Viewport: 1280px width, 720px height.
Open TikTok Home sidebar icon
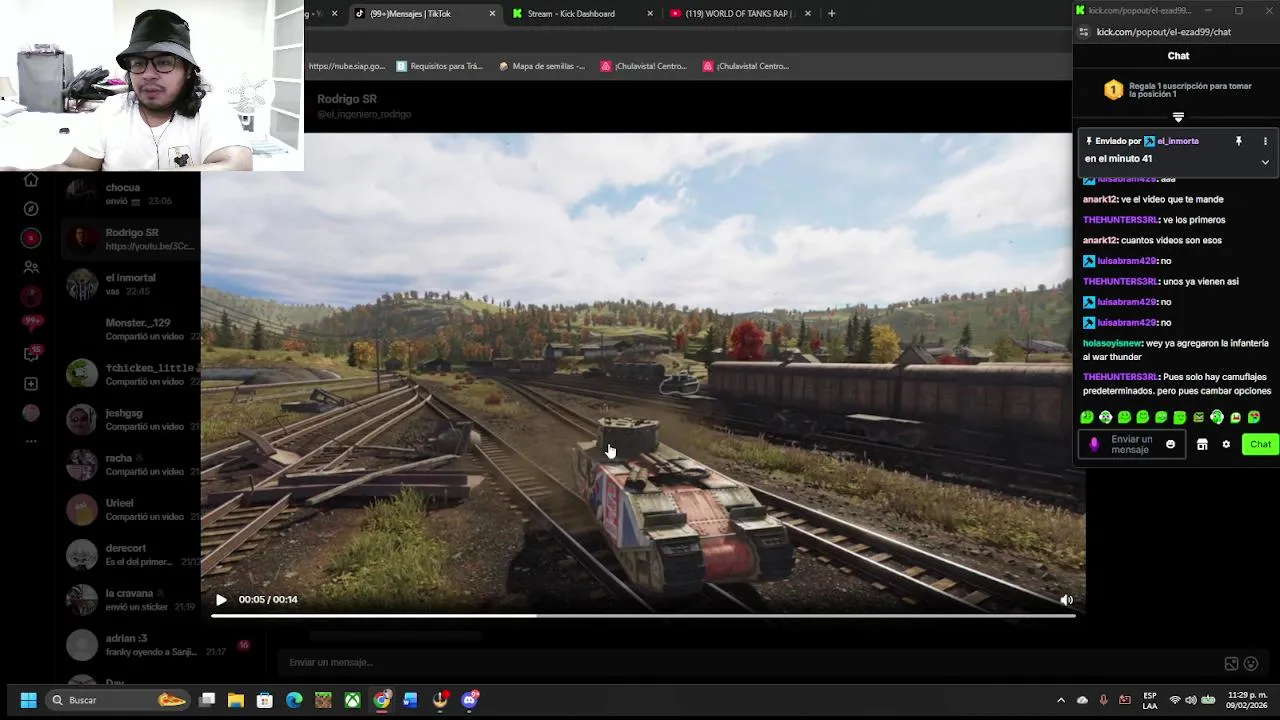coord(31,180)
